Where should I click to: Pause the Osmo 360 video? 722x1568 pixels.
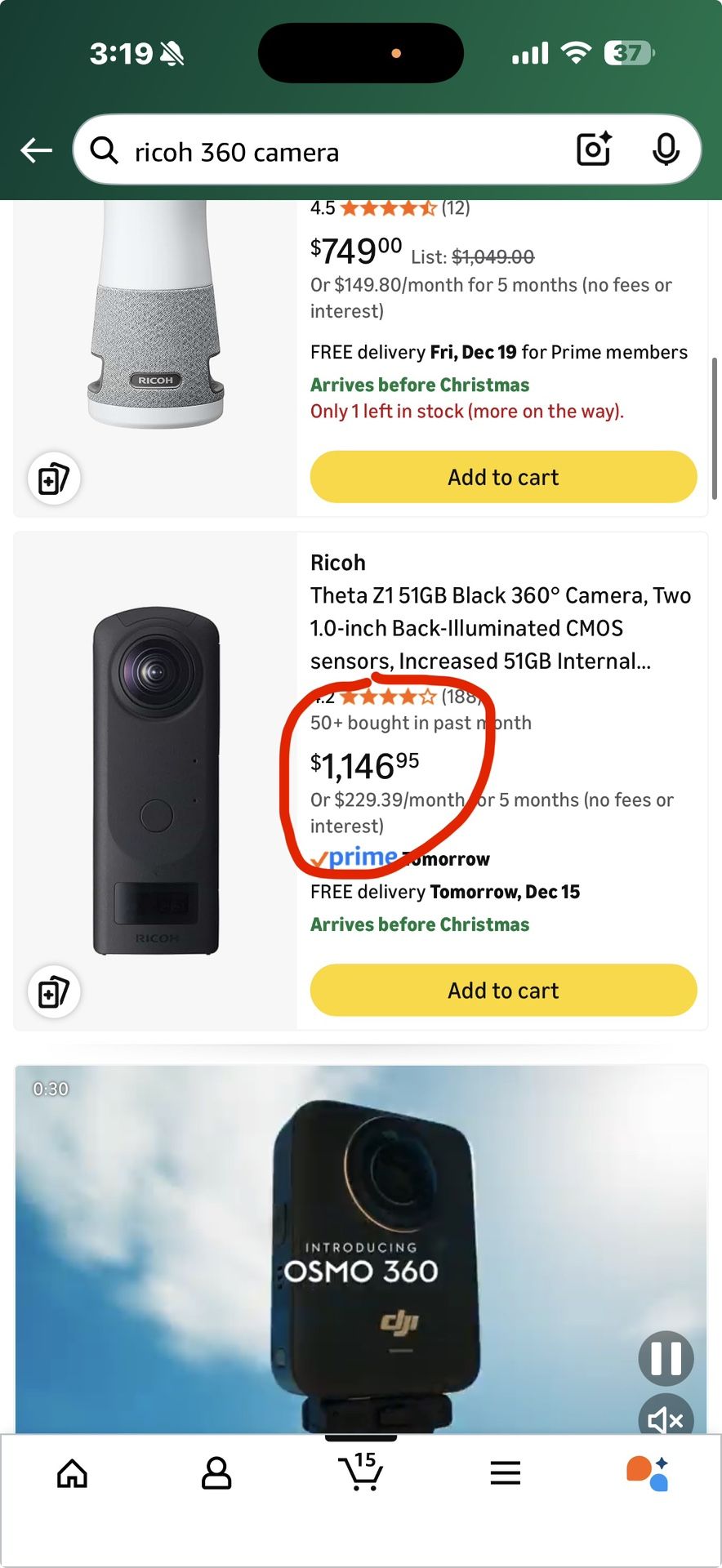(666, 1357)
